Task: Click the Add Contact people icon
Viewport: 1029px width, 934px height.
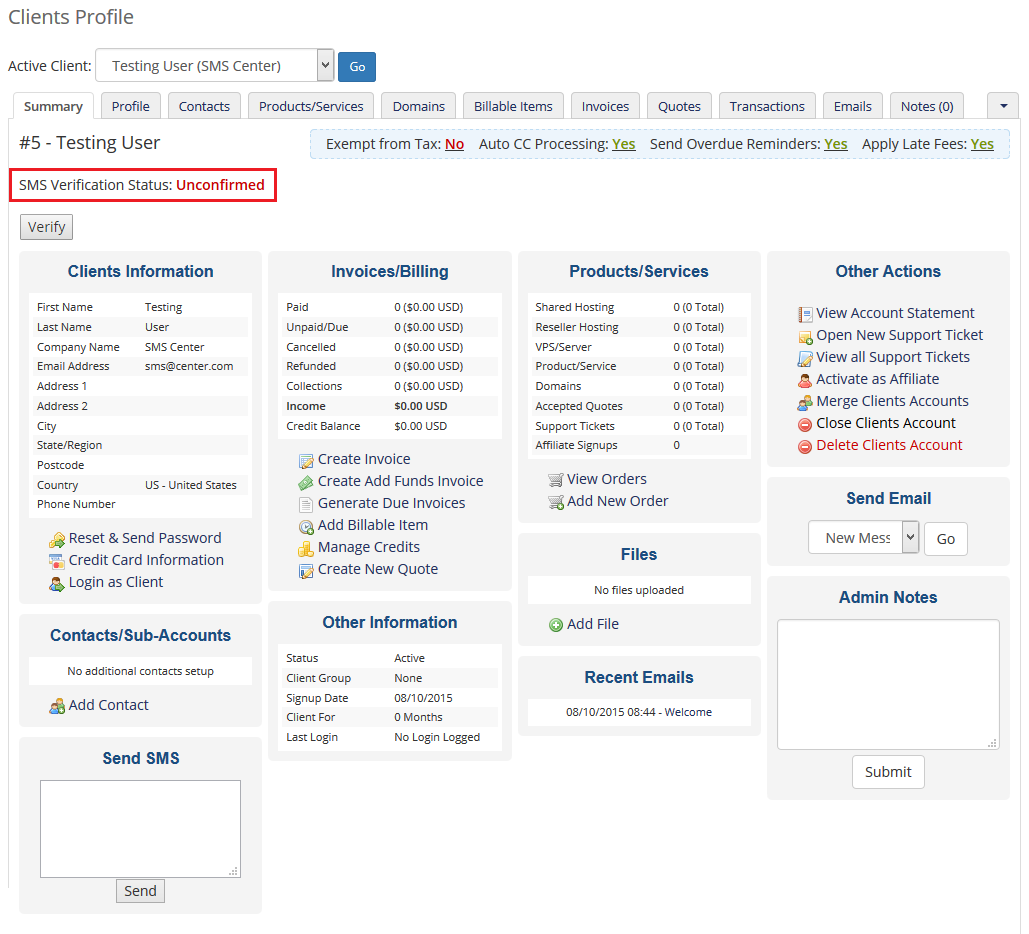Action: [57, 706]
